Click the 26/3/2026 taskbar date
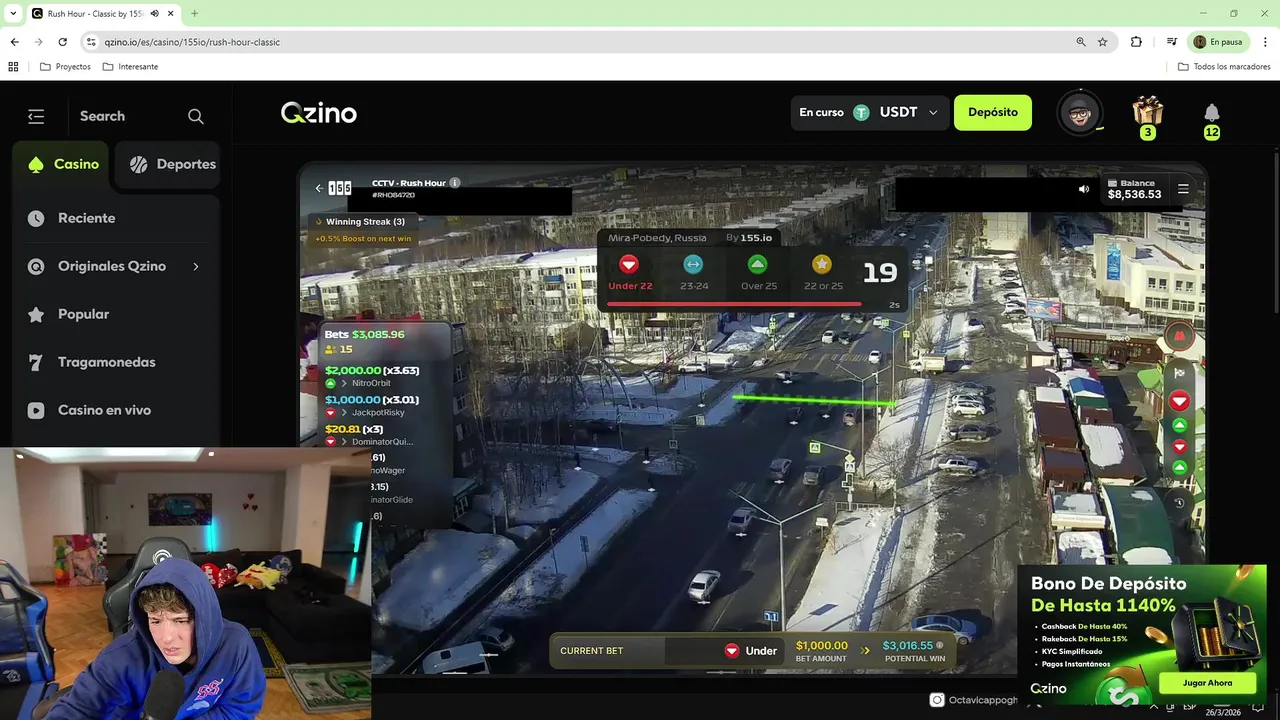Image resolution: width=1280 pixels, height=720 pixels. click(x=1224, y=713)
